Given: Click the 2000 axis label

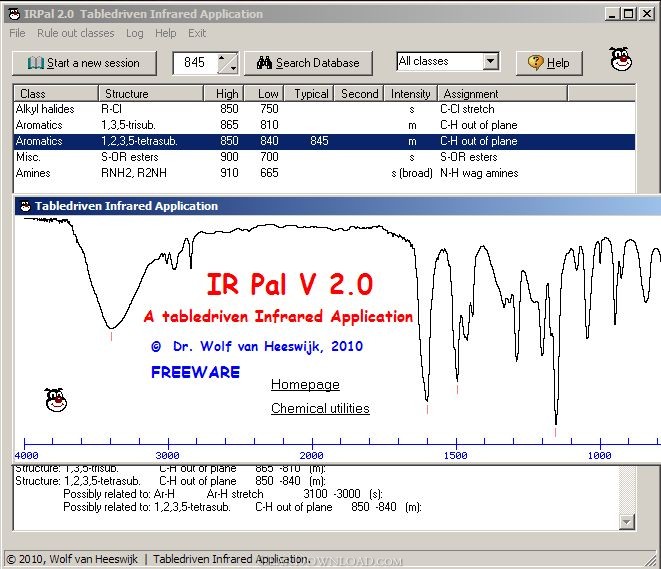Looking at the screenshot, I should click(312, 456).
